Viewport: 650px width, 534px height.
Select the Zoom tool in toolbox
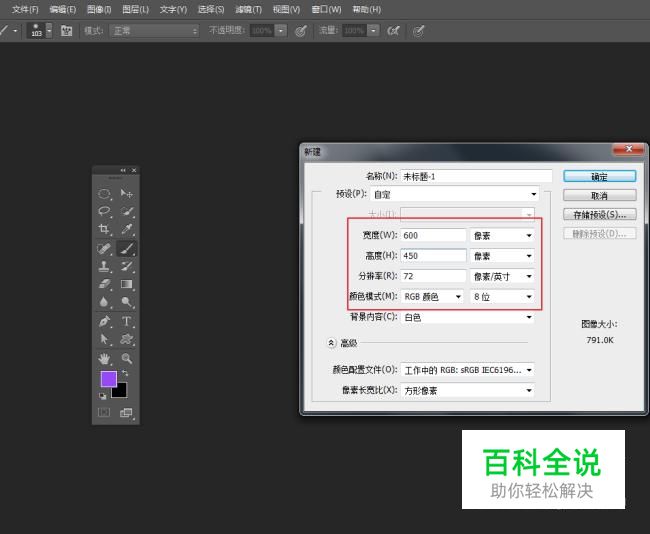127,357
